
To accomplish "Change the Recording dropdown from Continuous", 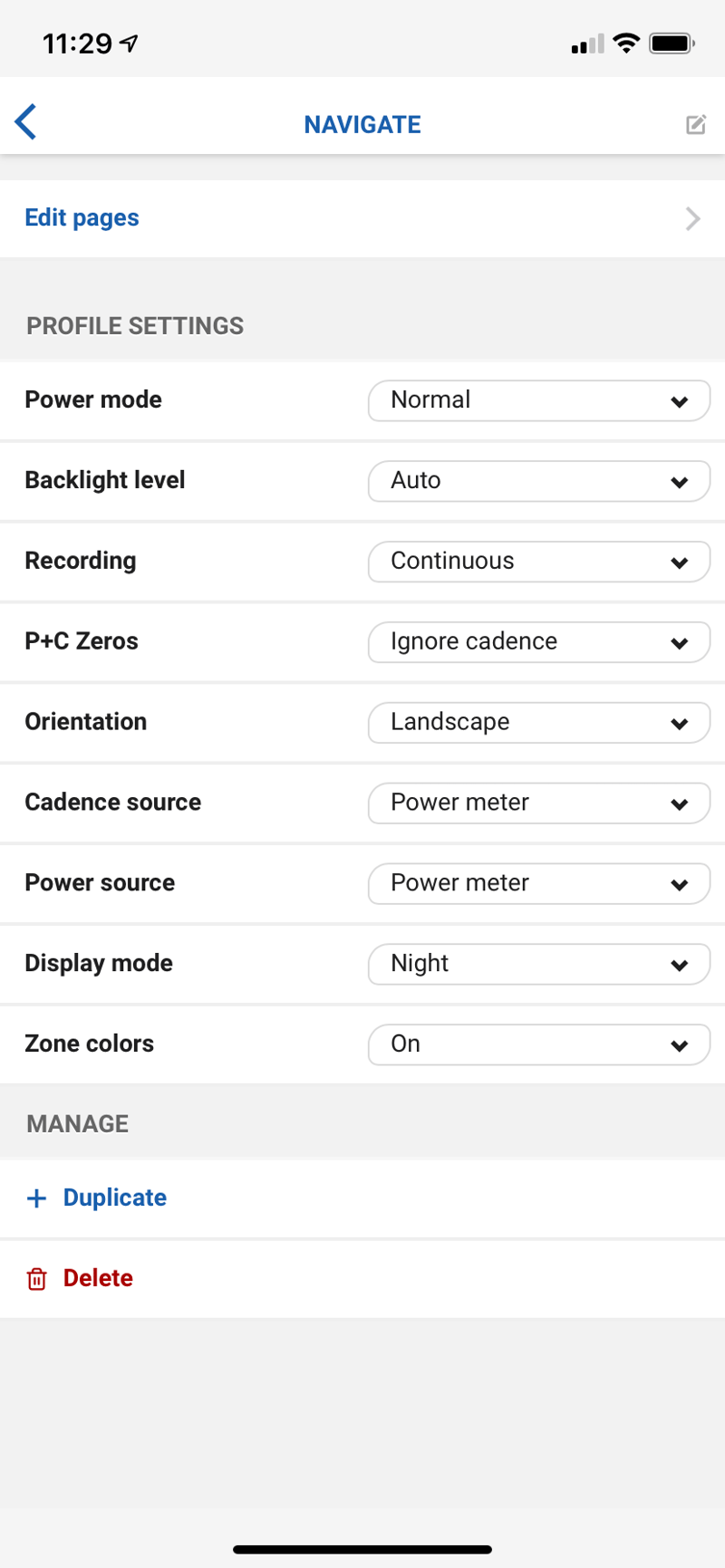I will (538, 562).
